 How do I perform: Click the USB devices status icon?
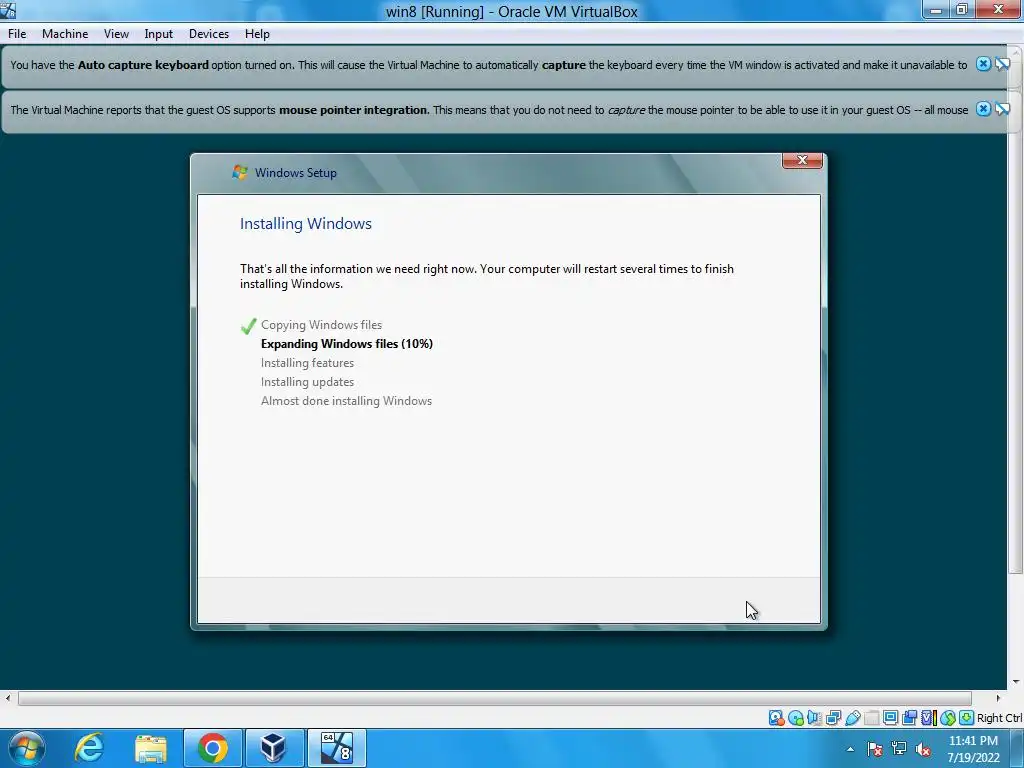click(853, 718)
